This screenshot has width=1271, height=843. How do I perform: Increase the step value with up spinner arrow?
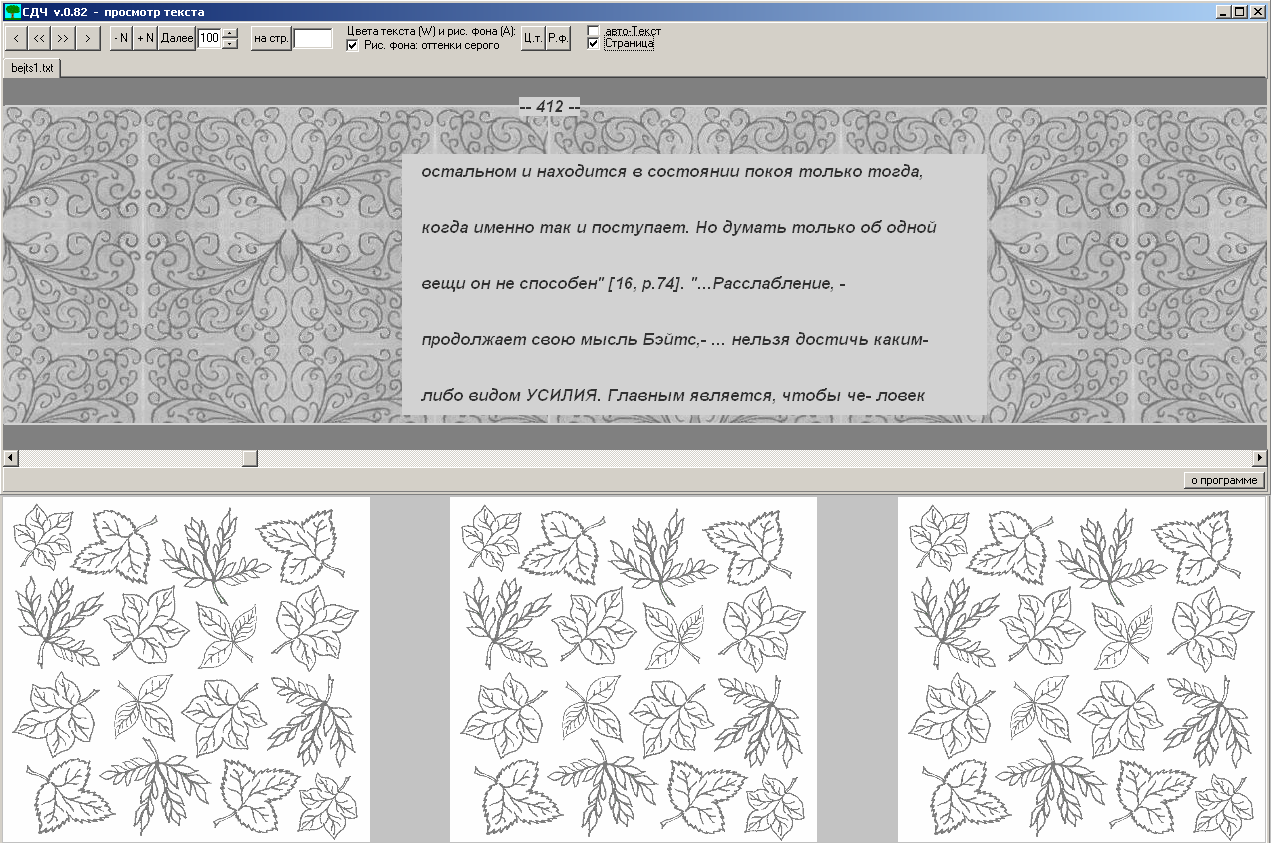[230, 33]
